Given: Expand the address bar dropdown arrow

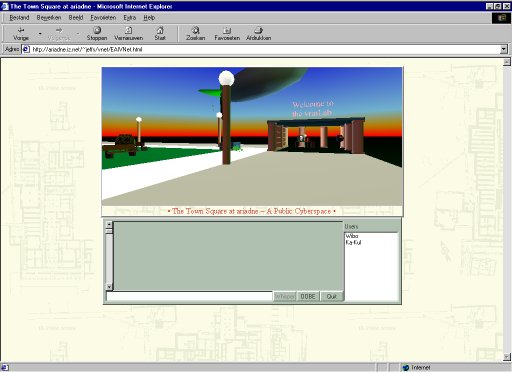Looking at the screenshot, I should coord(504,49).
